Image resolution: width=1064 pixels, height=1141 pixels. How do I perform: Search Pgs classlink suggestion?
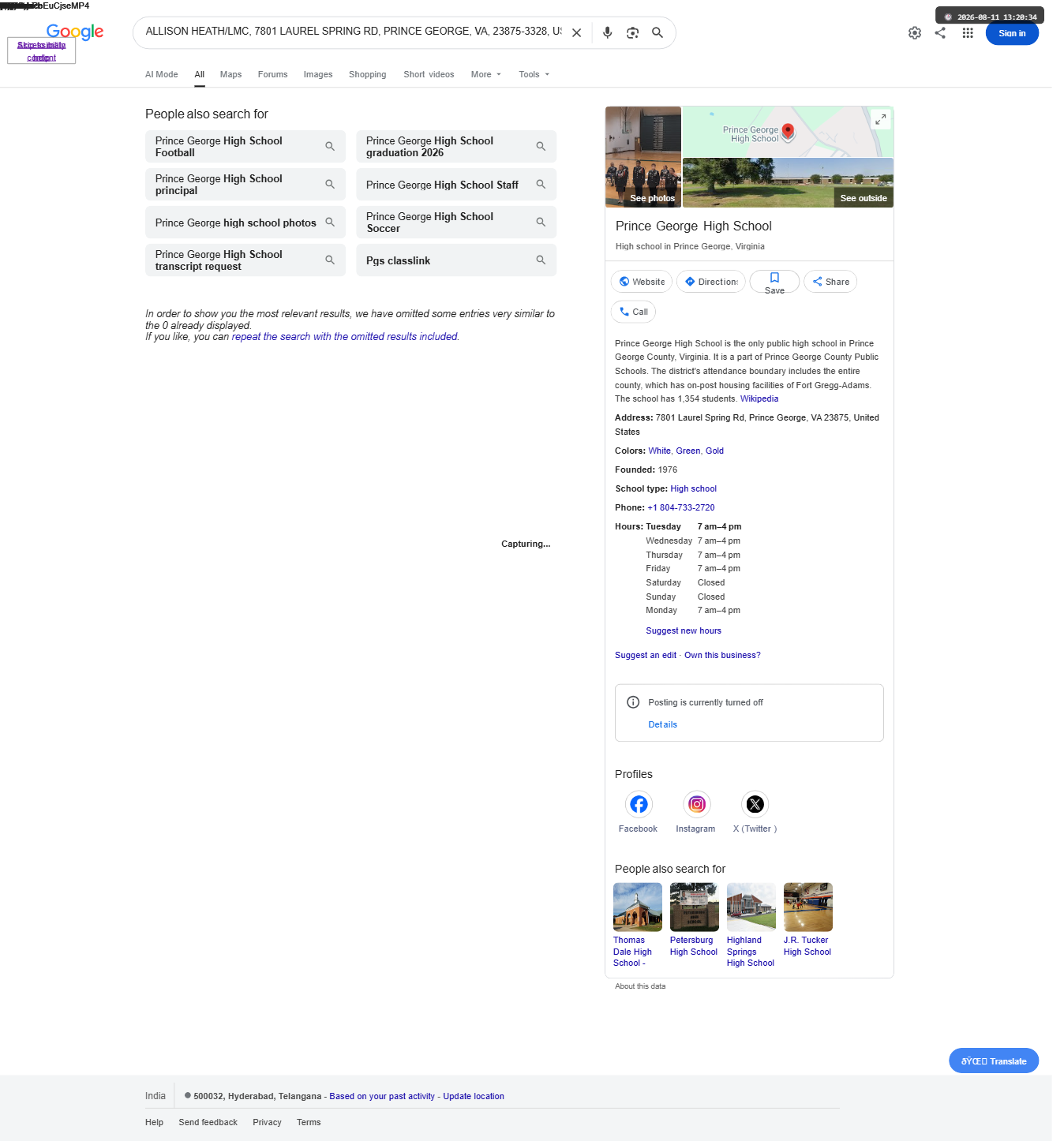tap(456, 260)
